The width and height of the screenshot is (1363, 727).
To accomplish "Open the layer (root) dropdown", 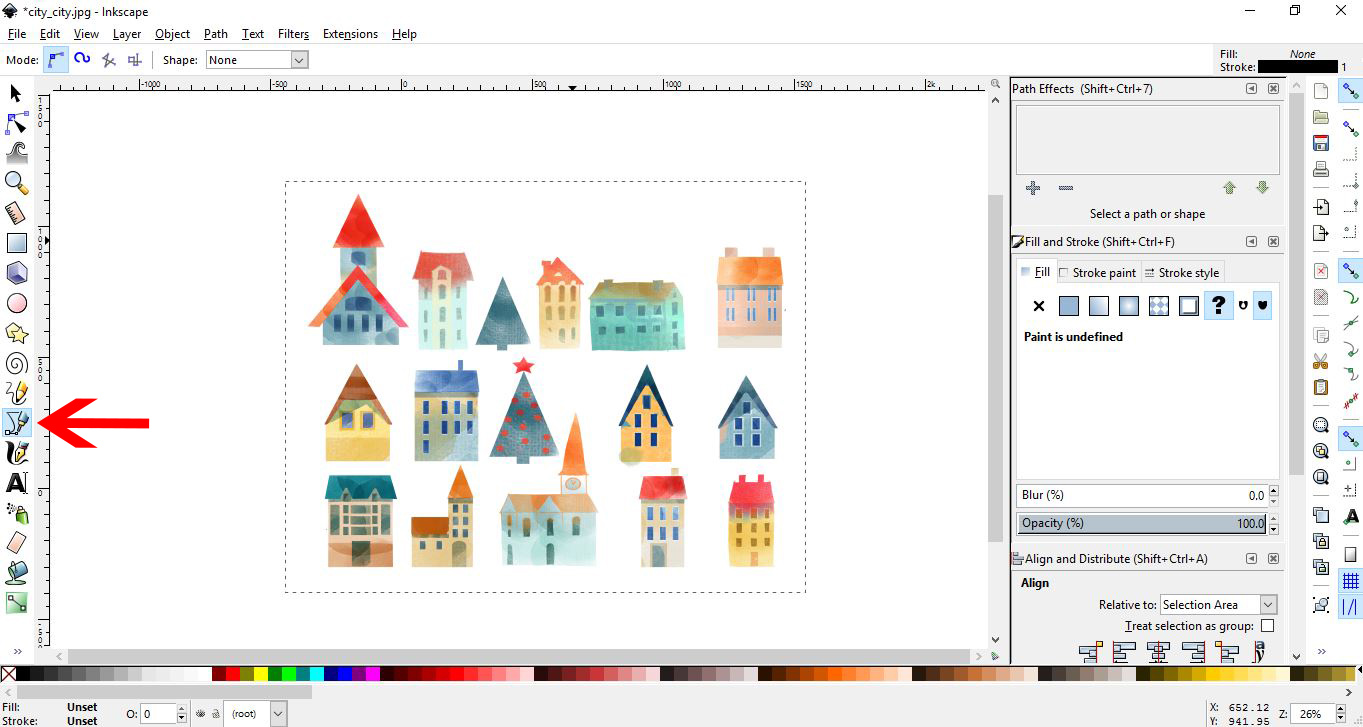I will tap(255, 714).
